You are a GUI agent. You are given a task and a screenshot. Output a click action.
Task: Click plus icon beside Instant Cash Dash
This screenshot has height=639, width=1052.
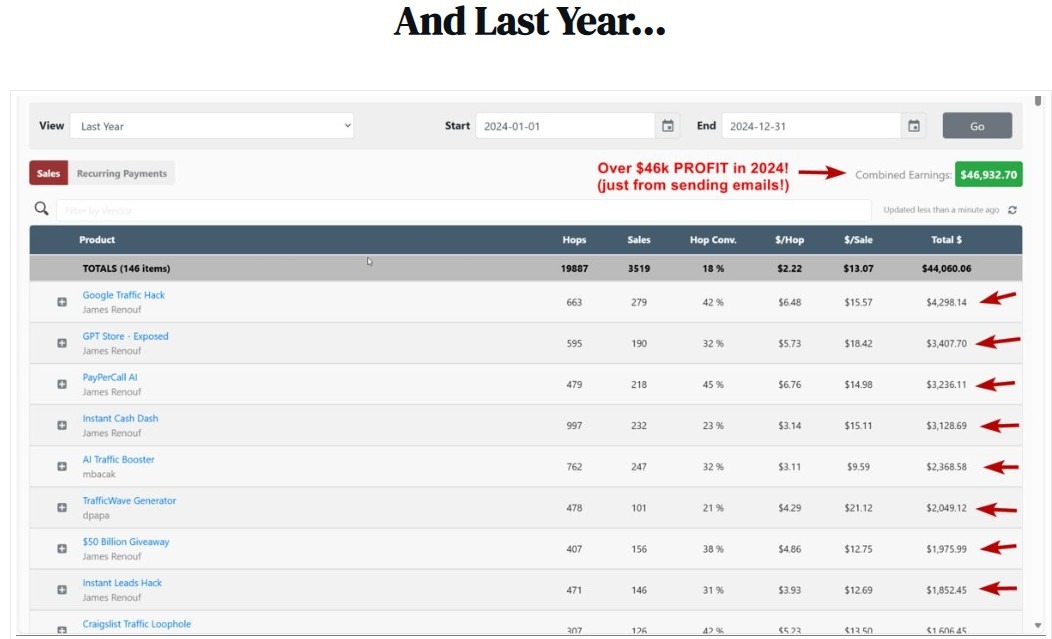(62, 425)
